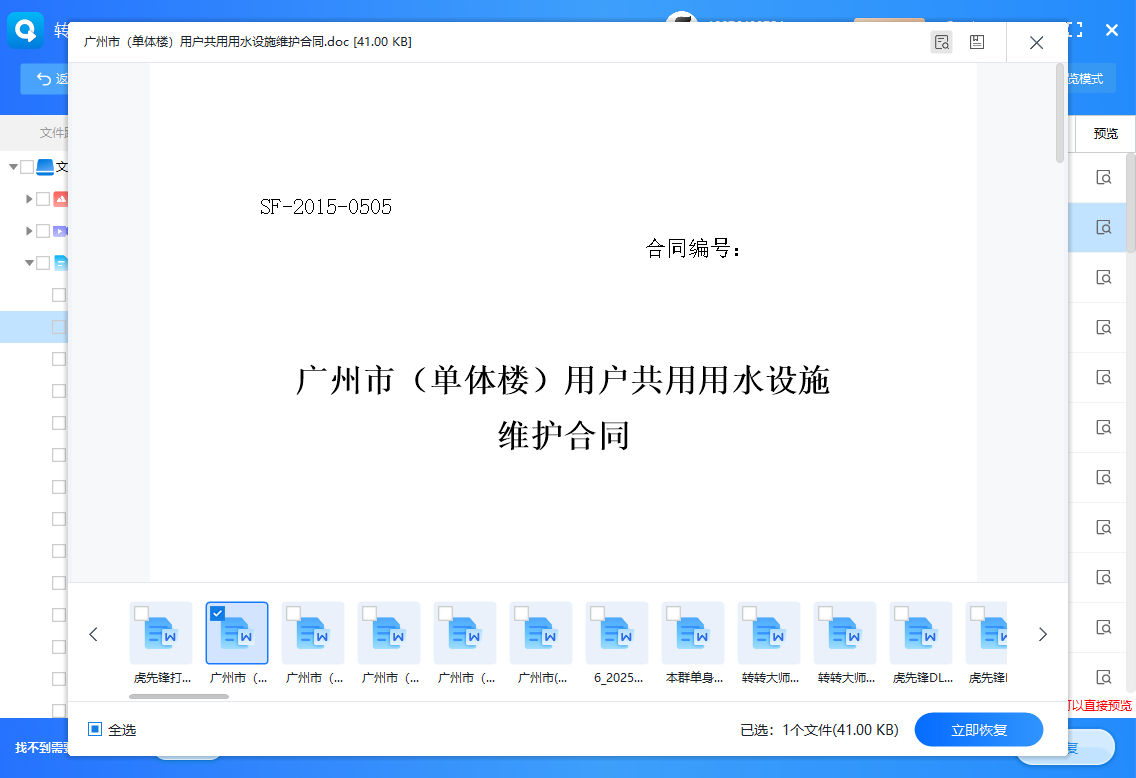Click the preview mode icon in dialog header
Viewport: 1136px width, 778px height.
941,42
